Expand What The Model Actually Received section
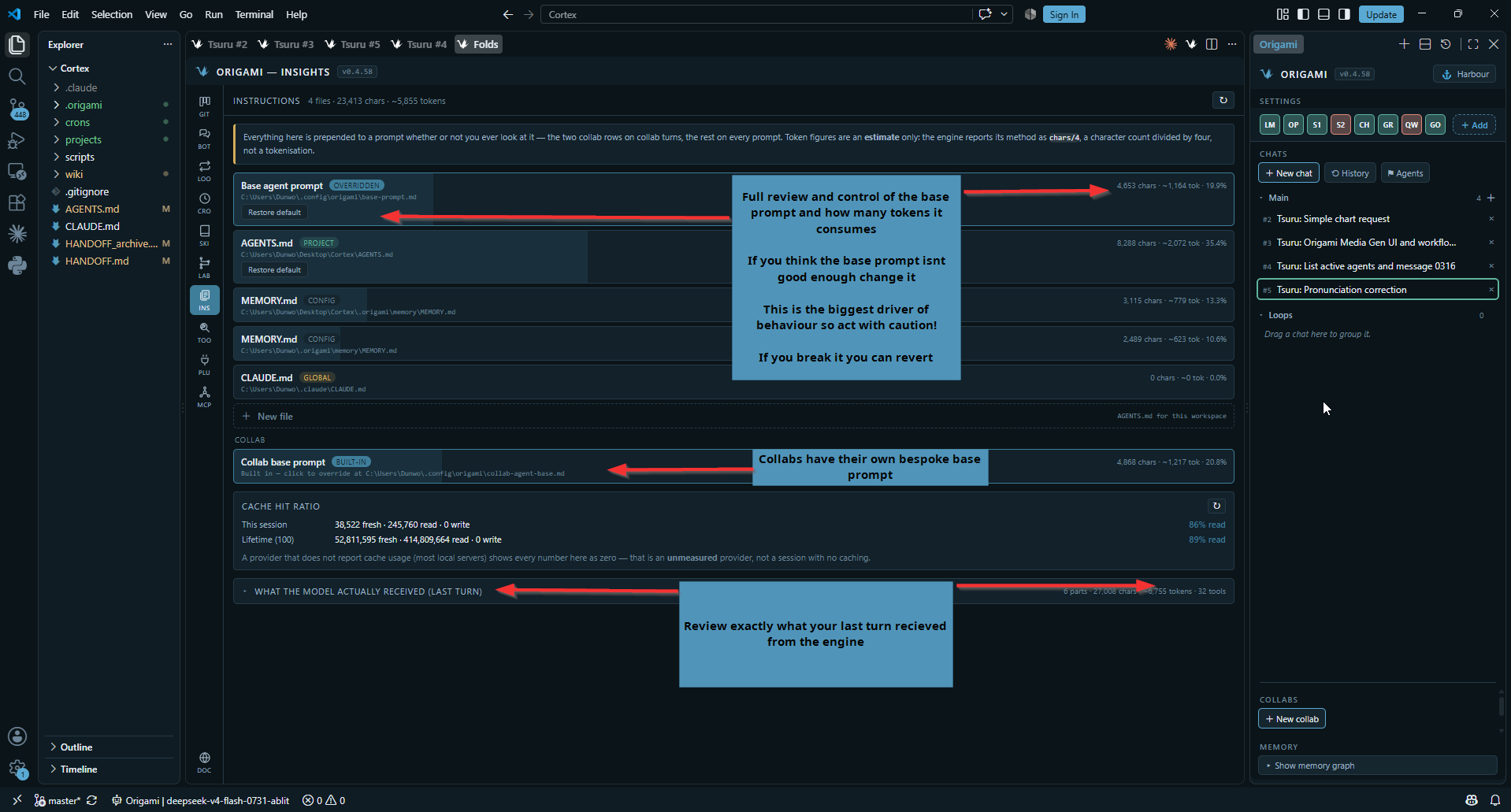This screenshot has width=1511, height=812. [733, 591]
